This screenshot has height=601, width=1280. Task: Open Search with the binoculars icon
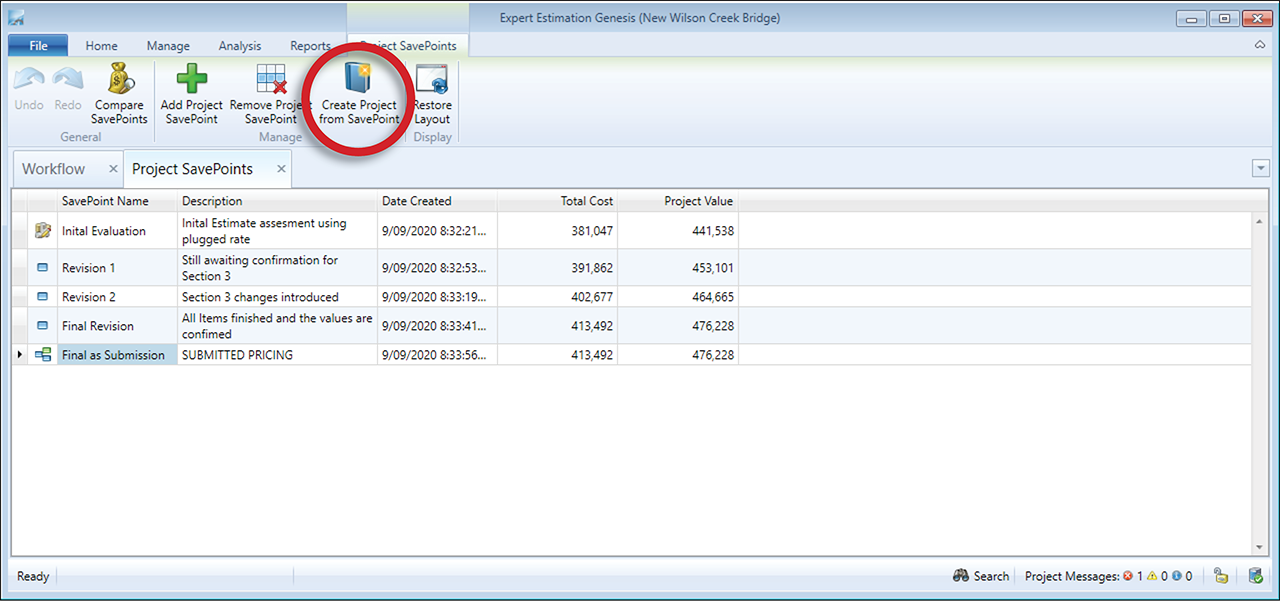tap(961, 576)
